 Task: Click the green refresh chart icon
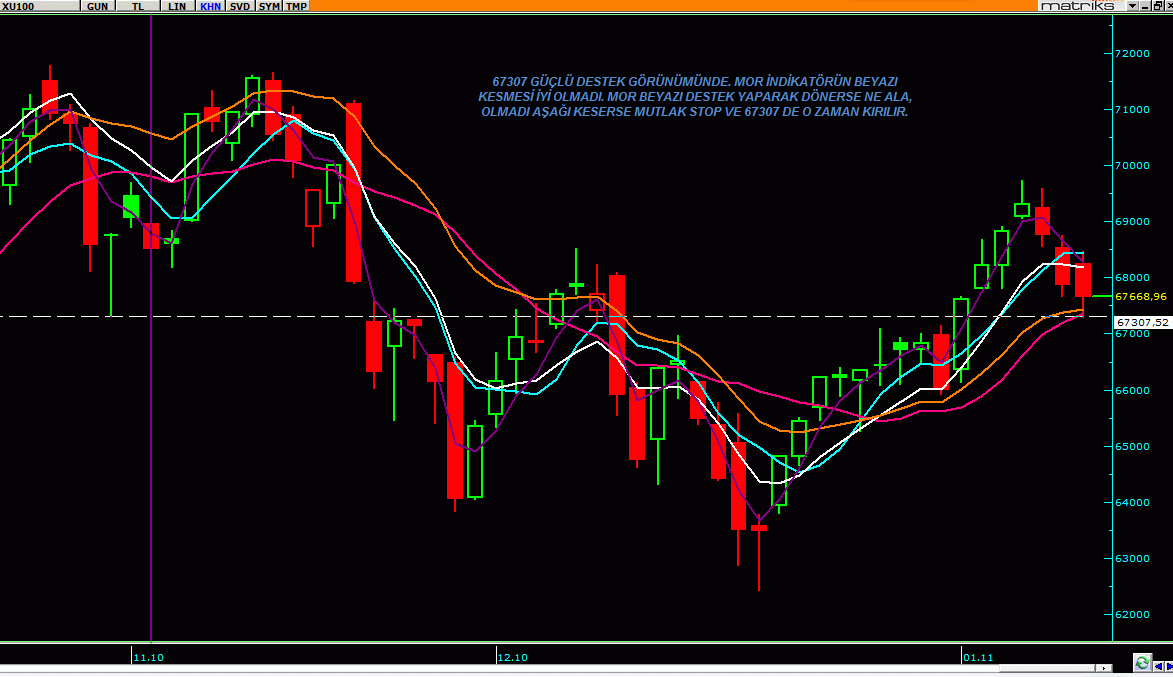(1141, 662)
